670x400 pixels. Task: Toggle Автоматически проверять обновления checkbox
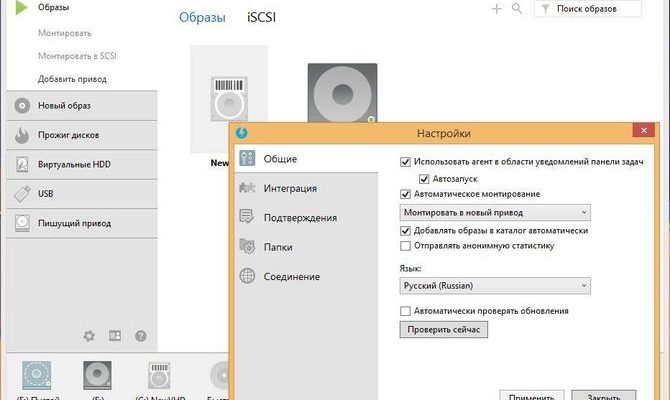pos(405,311)
